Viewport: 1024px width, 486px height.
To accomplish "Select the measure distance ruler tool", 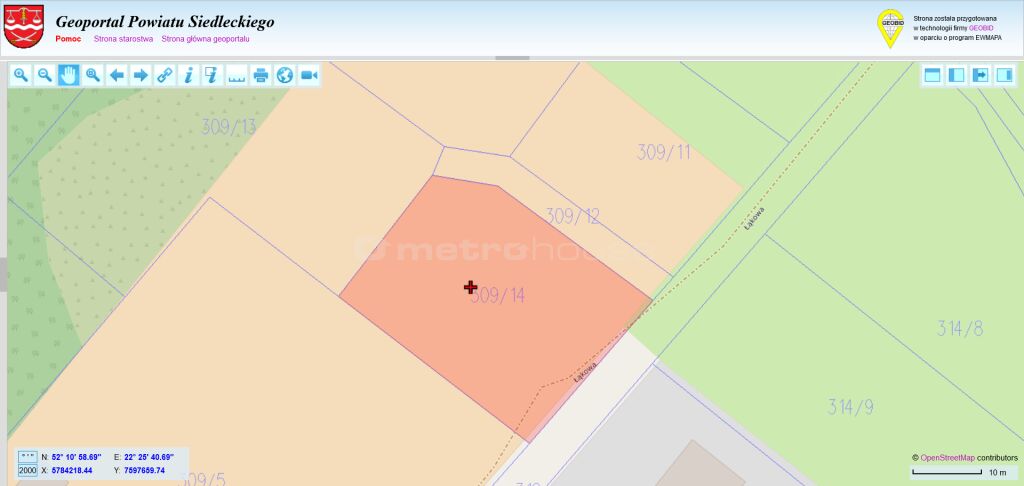I will (236, 75).
